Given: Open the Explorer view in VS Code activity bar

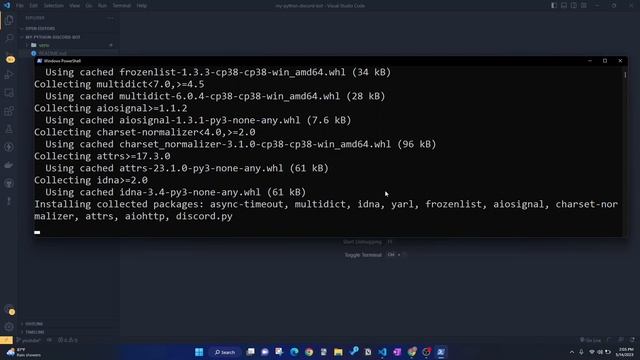Looking at the screenshot, I should tap(9, 20).
